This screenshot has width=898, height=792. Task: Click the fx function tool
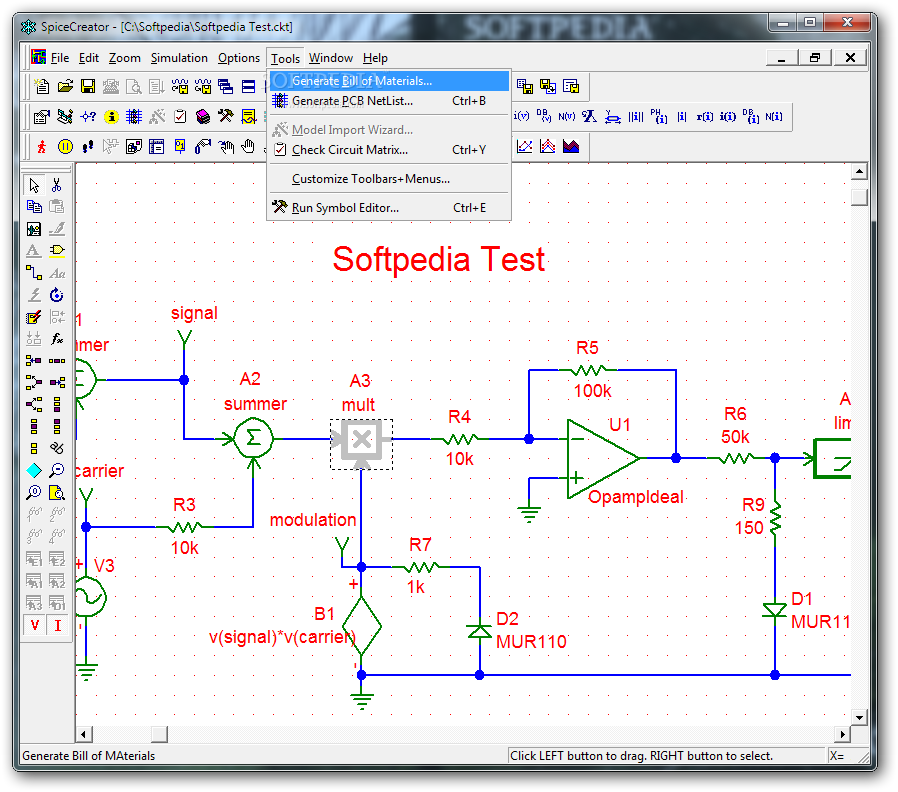click(57, 339)
